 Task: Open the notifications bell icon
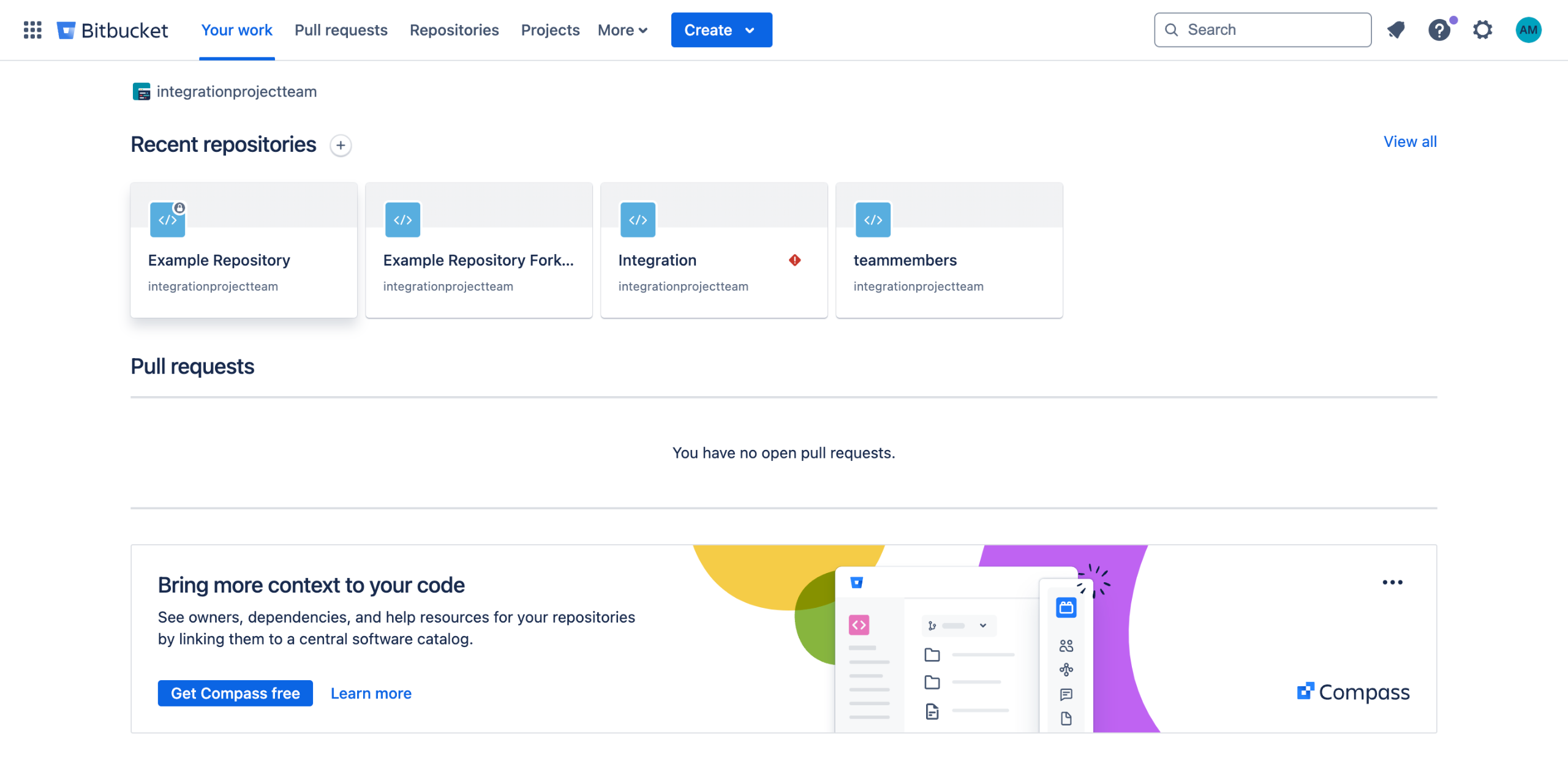1396,29
